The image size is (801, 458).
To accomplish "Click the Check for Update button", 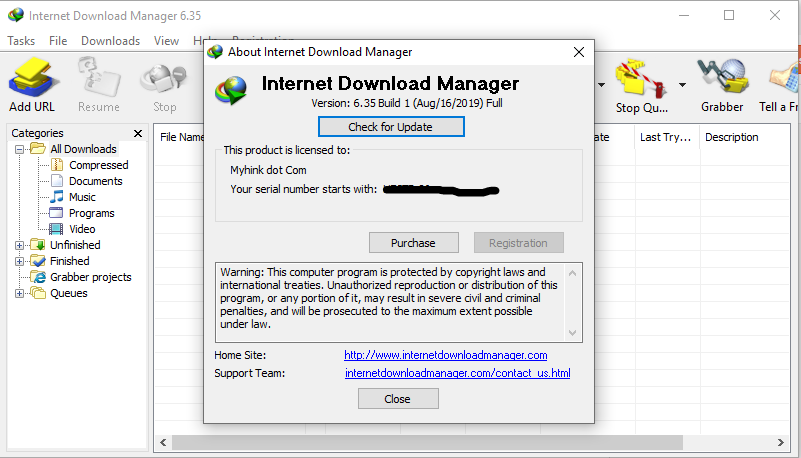I will (391, 127).
